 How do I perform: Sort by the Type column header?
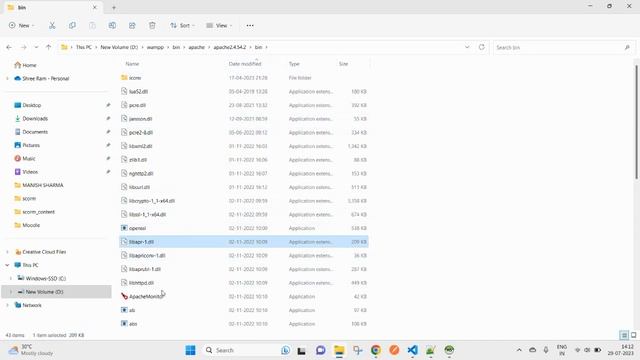click(x=294, y=64)
